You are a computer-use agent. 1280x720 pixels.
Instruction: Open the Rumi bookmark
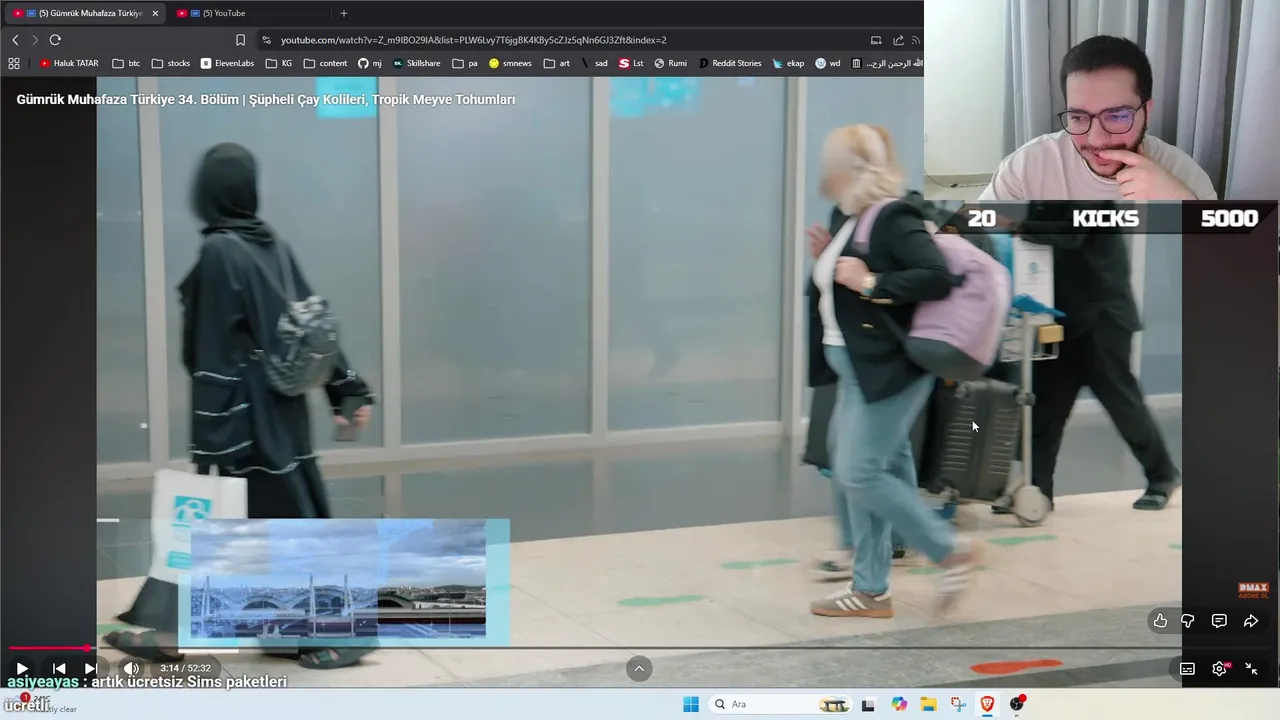click(x=671, y=63)
